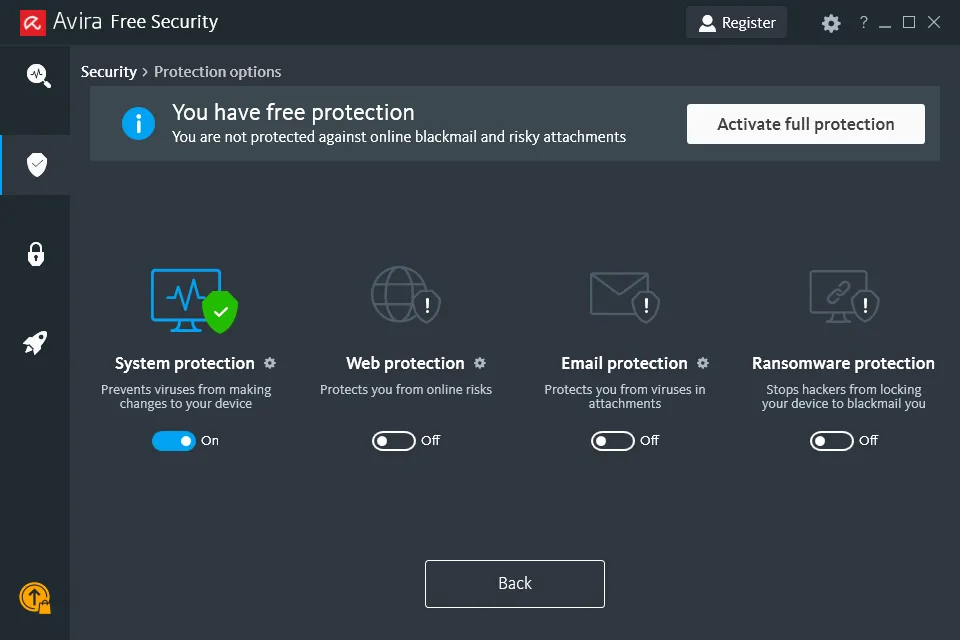
Task: Click Activate full protection
Action: pos(805,124)
